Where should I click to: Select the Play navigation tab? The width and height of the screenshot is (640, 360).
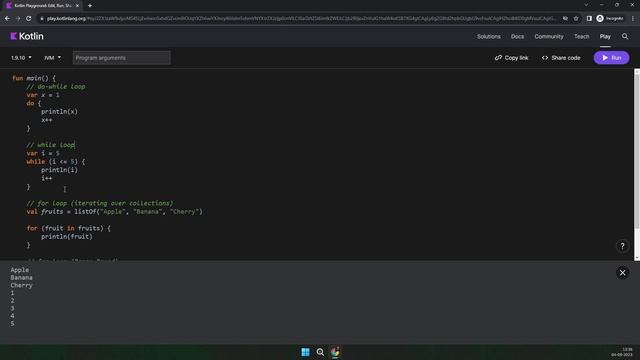coord(605,36)
